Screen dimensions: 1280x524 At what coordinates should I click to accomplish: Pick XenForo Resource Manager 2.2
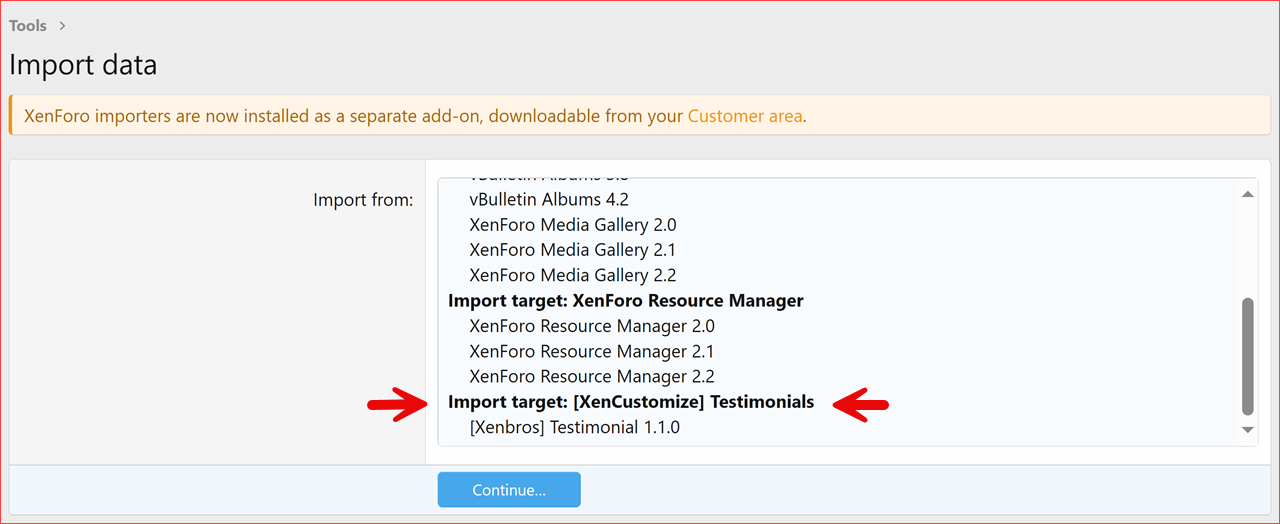pos(591,377)
